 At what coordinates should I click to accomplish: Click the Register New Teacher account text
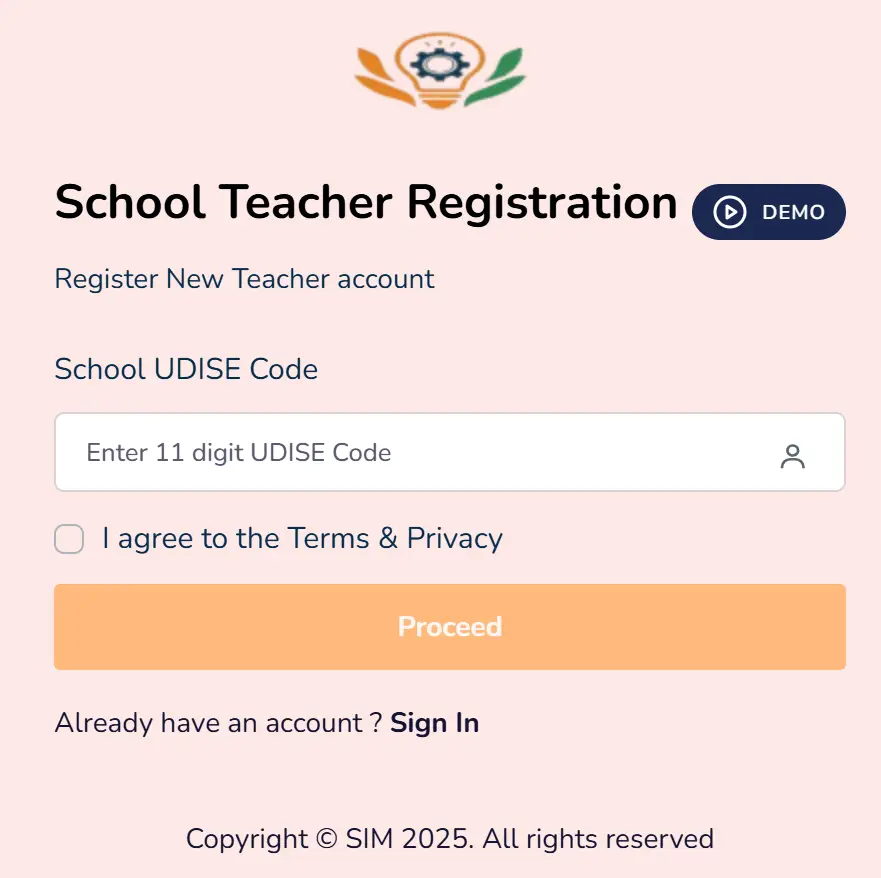pos(244,279)
